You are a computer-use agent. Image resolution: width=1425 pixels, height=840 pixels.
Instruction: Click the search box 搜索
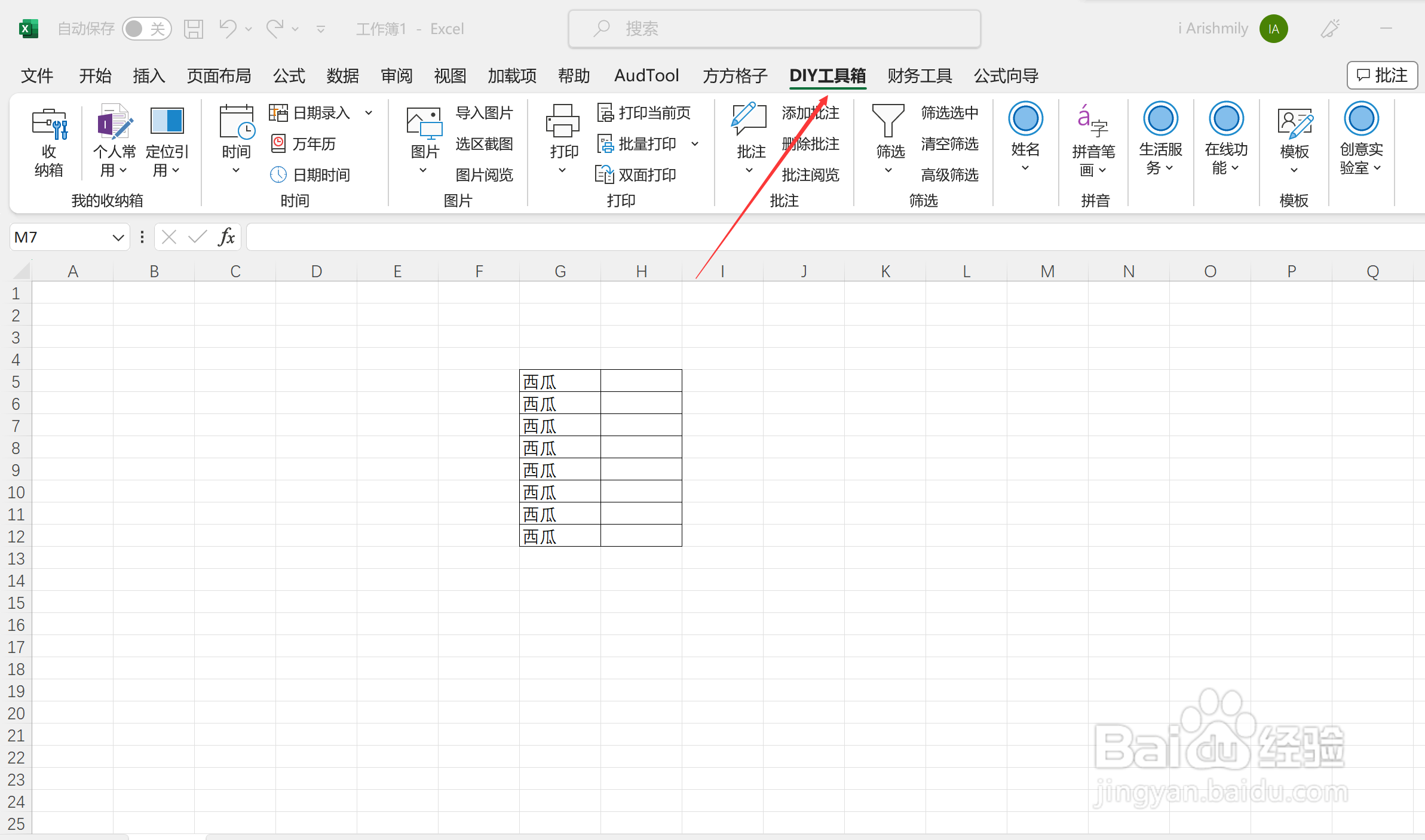774,29
